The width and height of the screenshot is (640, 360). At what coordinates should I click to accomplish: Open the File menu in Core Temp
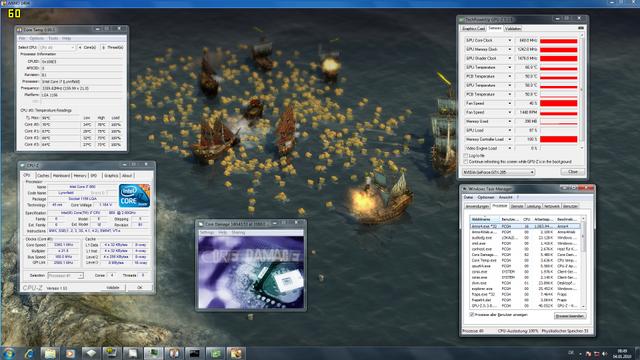[22, 38]
